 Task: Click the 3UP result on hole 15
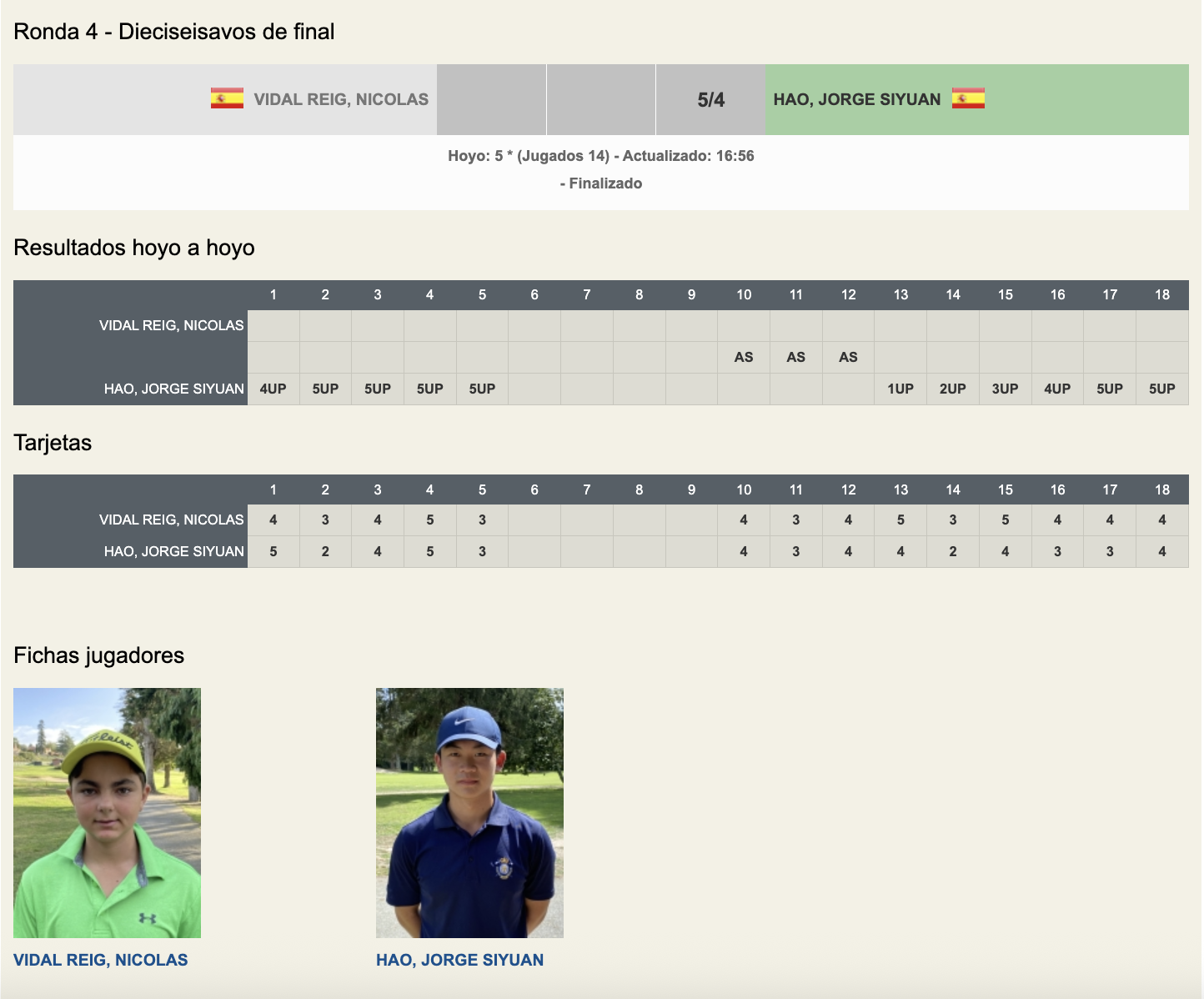pos(1005,389)
